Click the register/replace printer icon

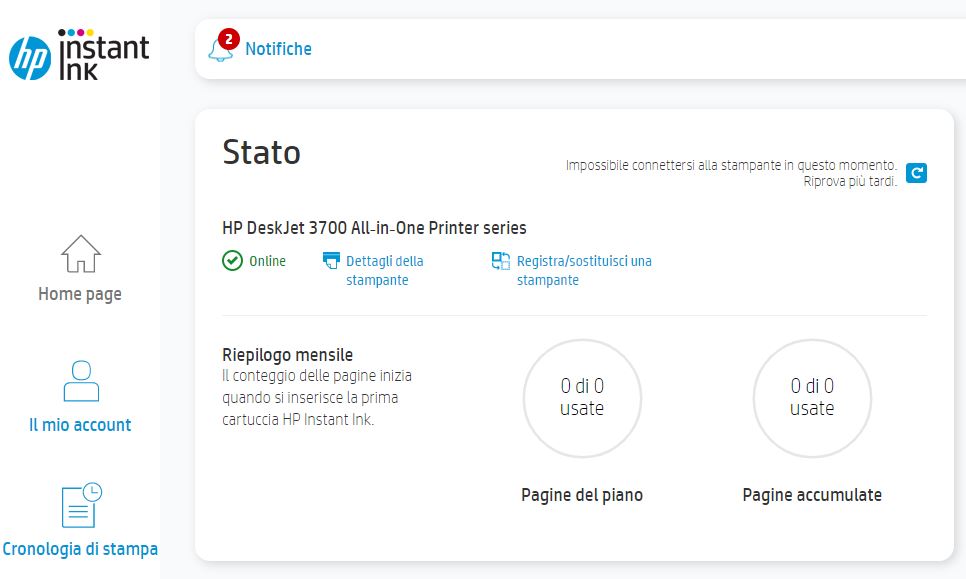pyautogui.click(x=501, y=261)
